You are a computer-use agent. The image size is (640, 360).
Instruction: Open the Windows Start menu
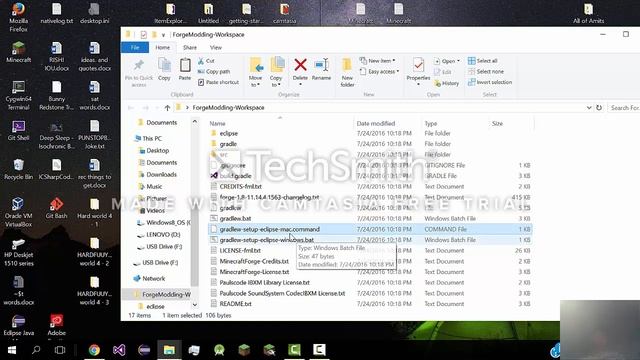[12, 350]
